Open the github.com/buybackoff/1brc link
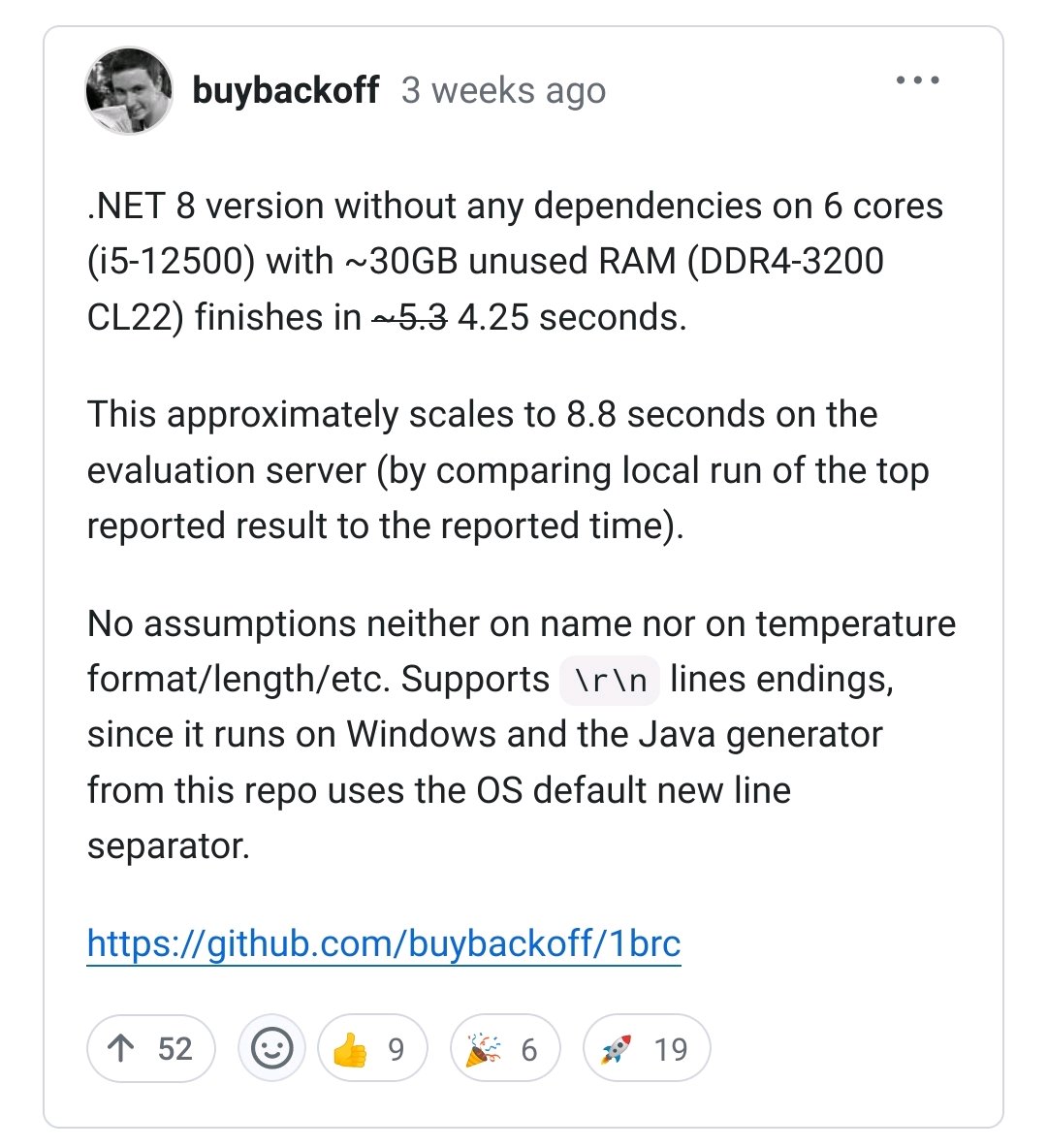Screen dimensions: 1047x1148 [384, 943]
